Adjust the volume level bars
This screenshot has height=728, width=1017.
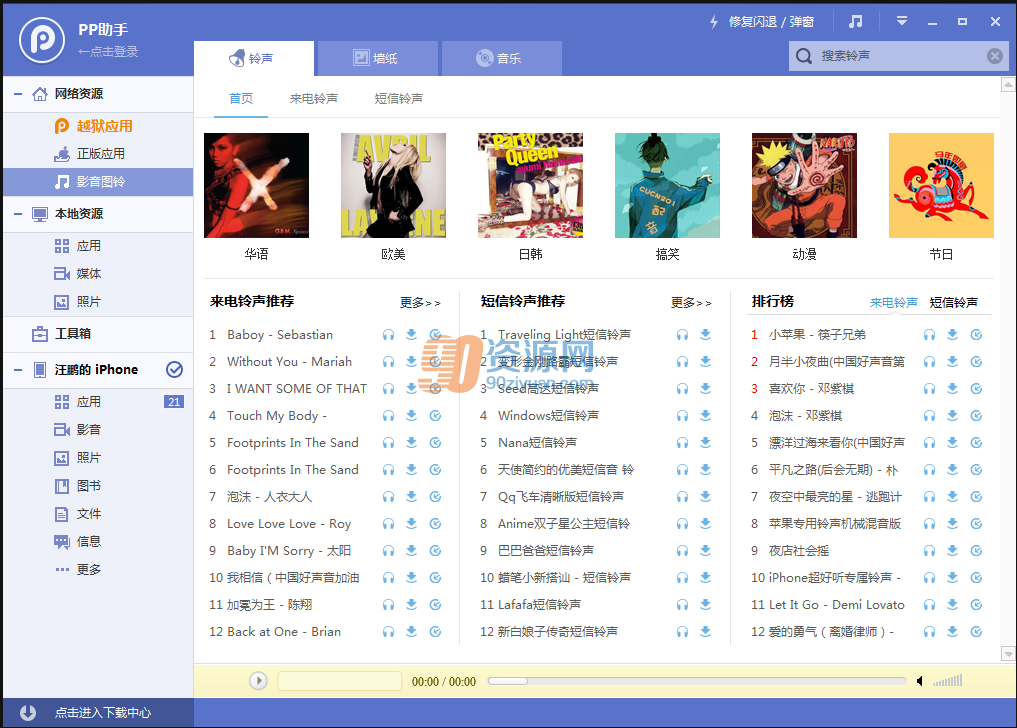pyautogui.click(x=948, y=681)
